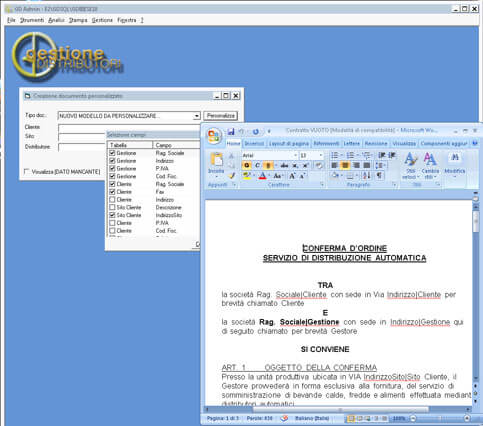
Task: Redo the action in Word toolbar
Action: point(256,132)
